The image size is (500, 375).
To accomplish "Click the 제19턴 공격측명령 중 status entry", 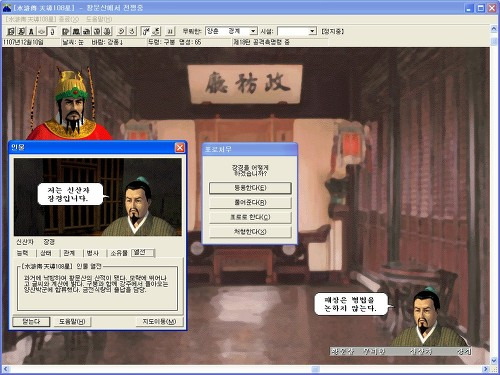I will [x=261, y=42].
